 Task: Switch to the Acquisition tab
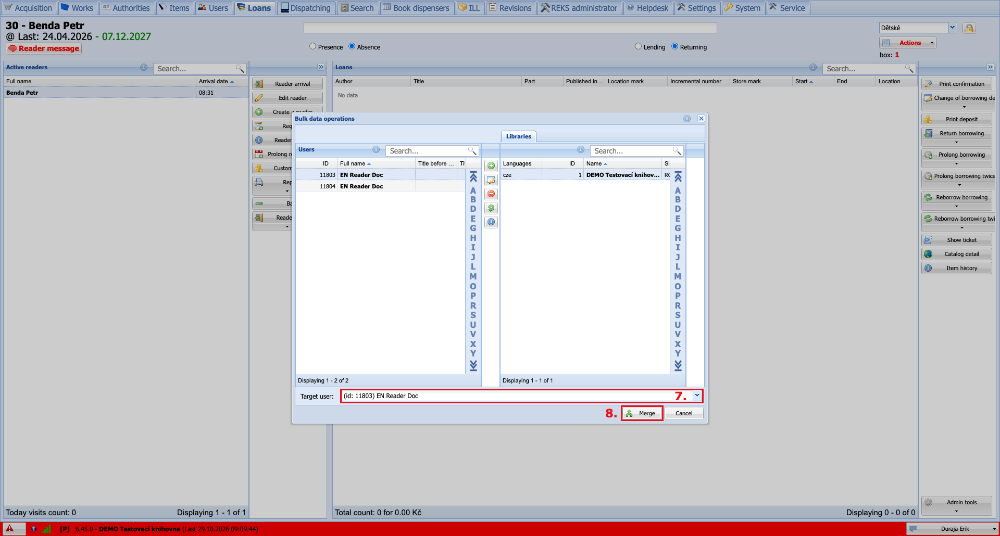[x=28, y=8]
